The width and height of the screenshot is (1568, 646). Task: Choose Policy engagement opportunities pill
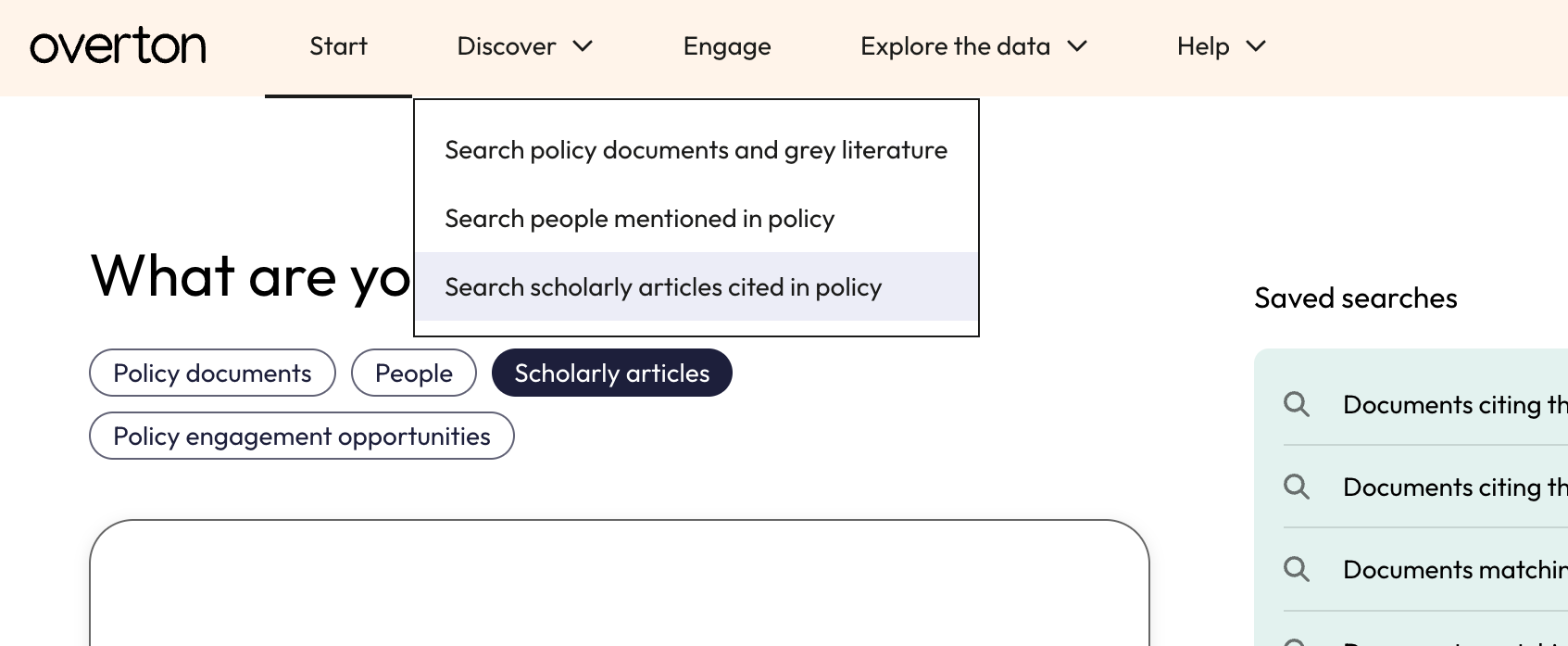click(x=302, y=436)
